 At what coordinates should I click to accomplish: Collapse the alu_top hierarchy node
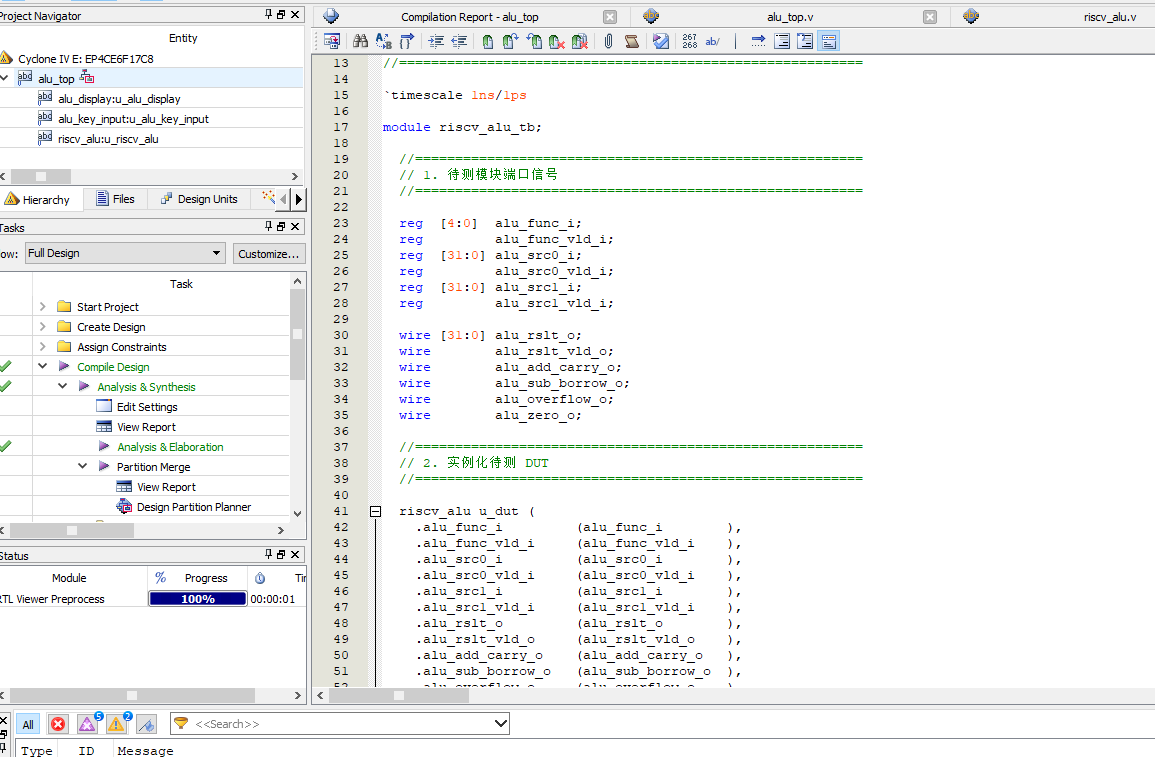(x=4, y=78)
